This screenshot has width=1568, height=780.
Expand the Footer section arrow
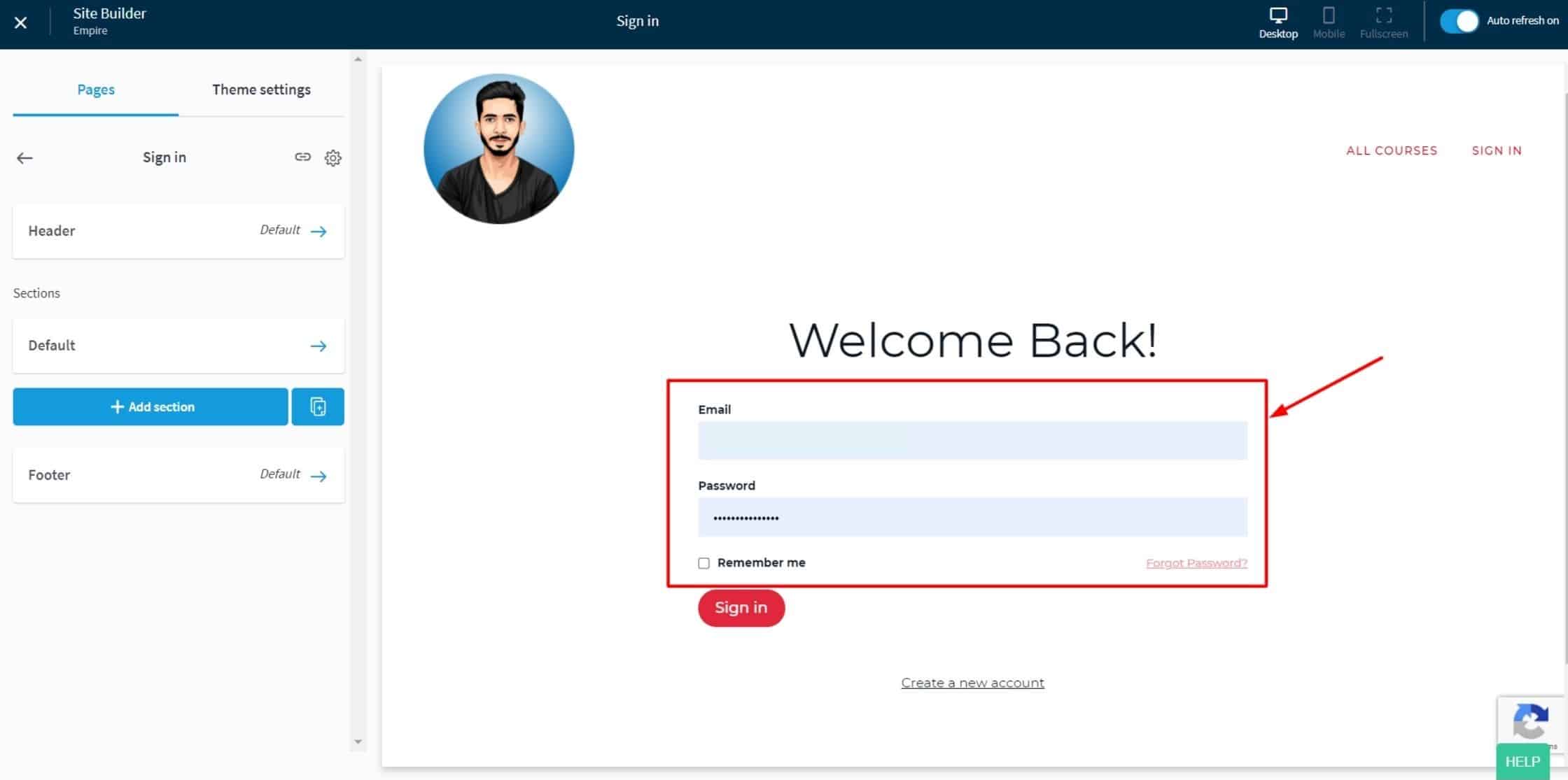[318, 476]
